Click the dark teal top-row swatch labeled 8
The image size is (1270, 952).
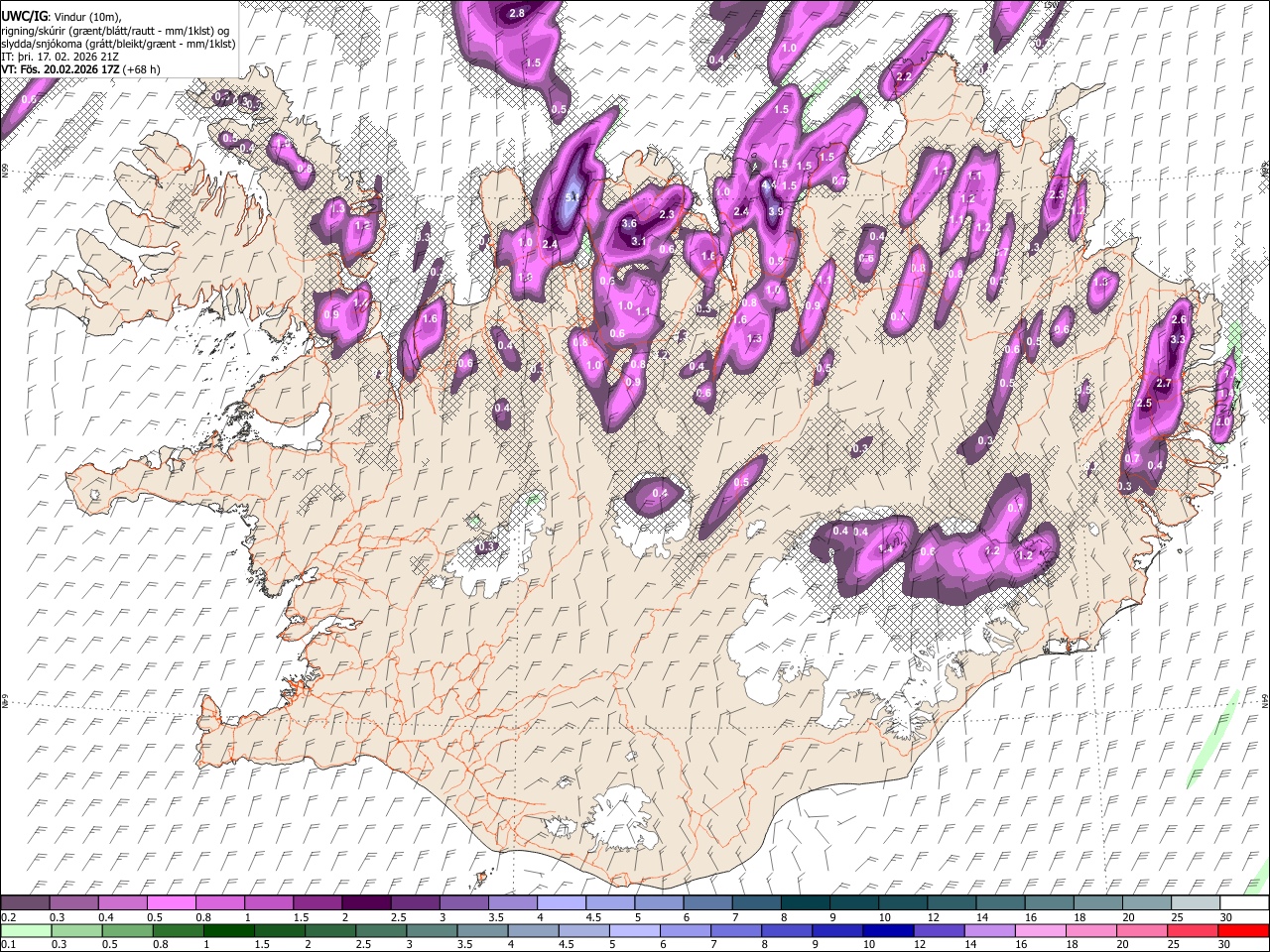(x=805, y=902)
